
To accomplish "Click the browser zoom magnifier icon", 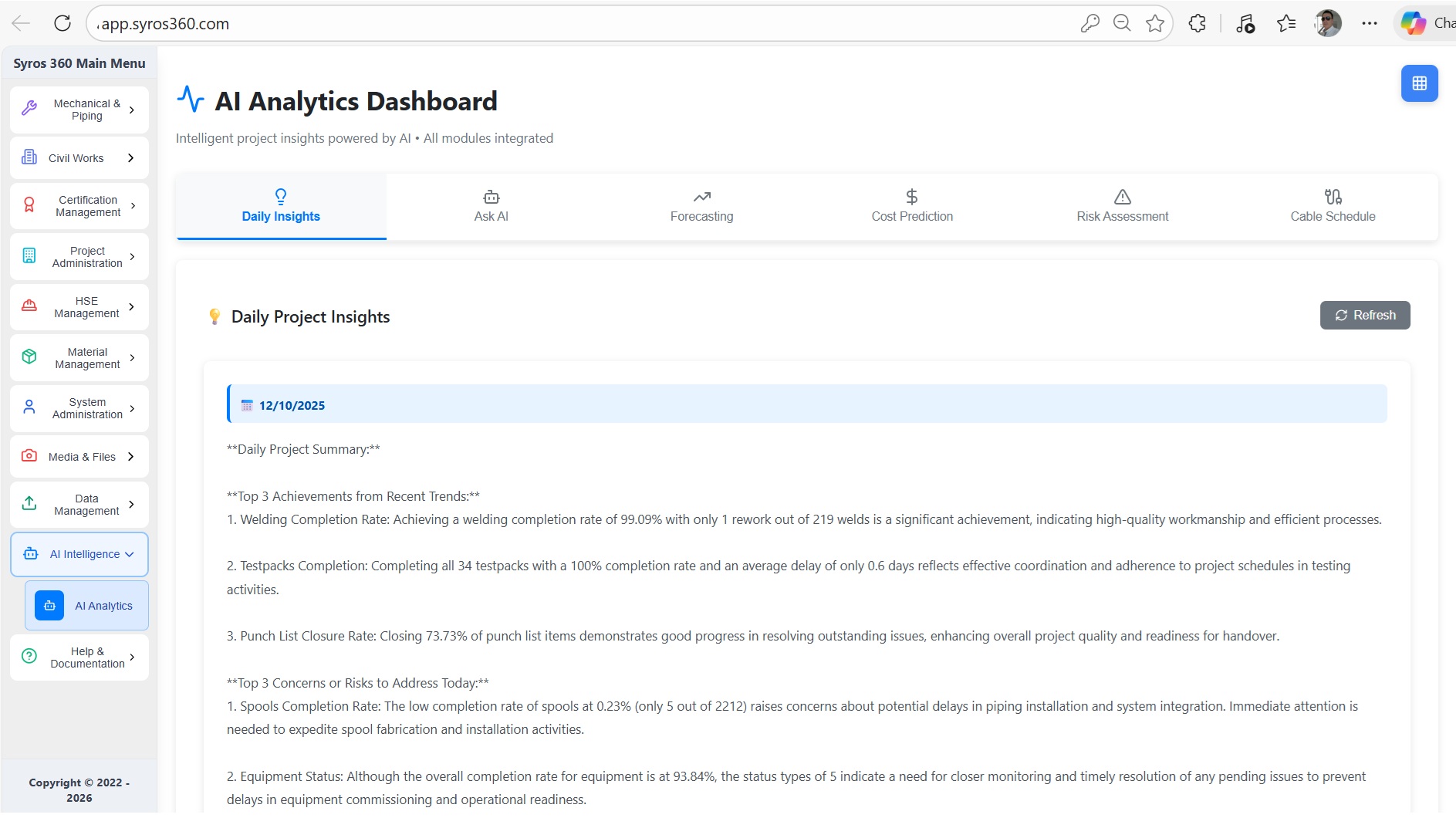I will pyautogui.click(x=1122, y=23).
